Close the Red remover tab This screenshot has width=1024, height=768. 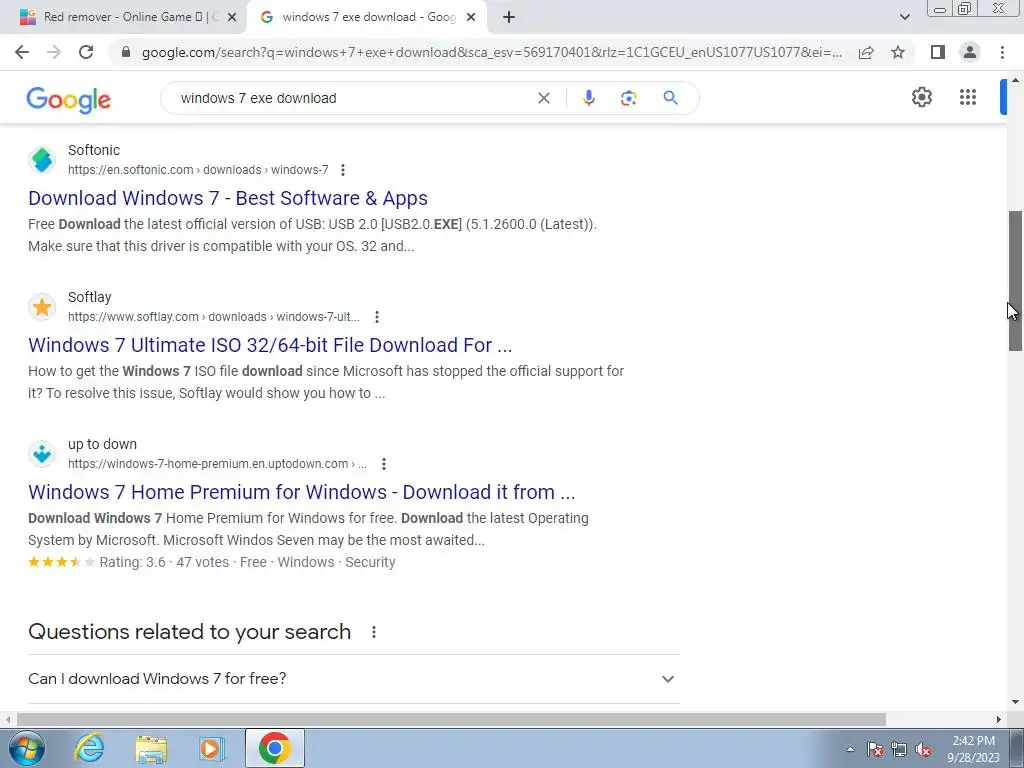pos(232,17)
